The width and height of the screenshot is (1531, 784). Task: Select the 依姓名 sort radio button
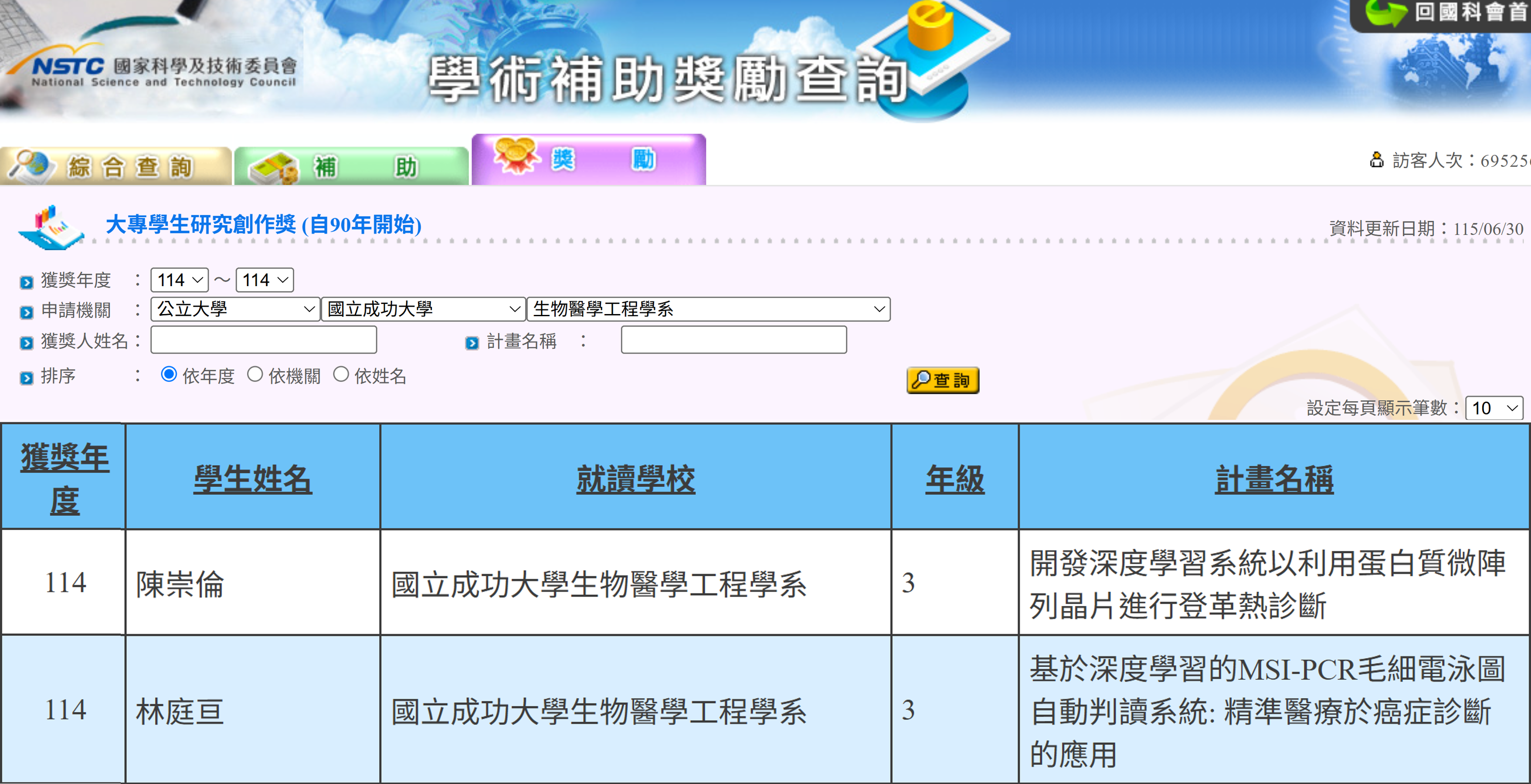(340, 374)
